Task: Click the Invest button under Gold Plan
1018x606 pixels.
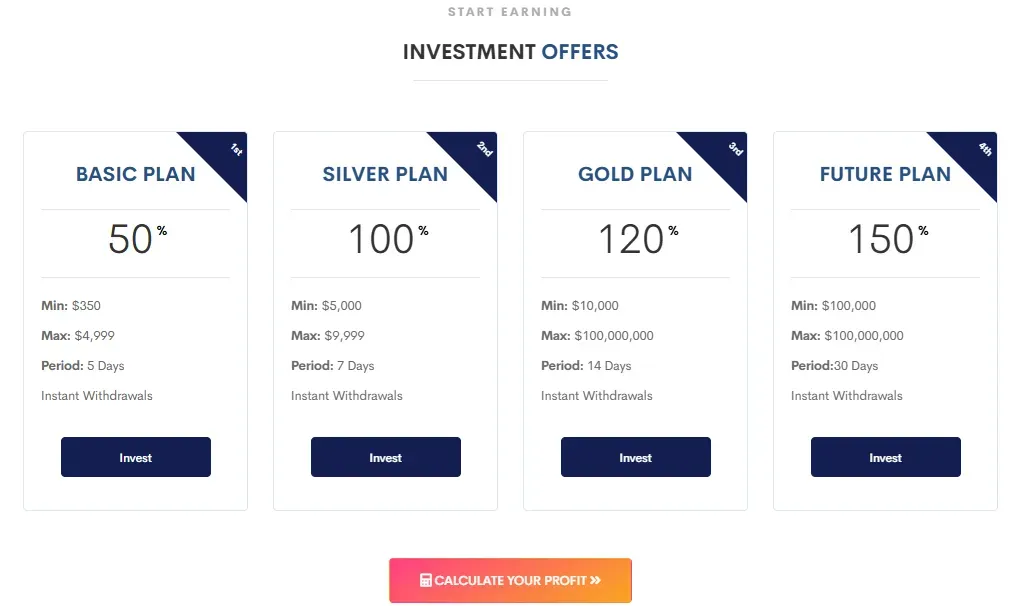Action: [x=635, y=457]
